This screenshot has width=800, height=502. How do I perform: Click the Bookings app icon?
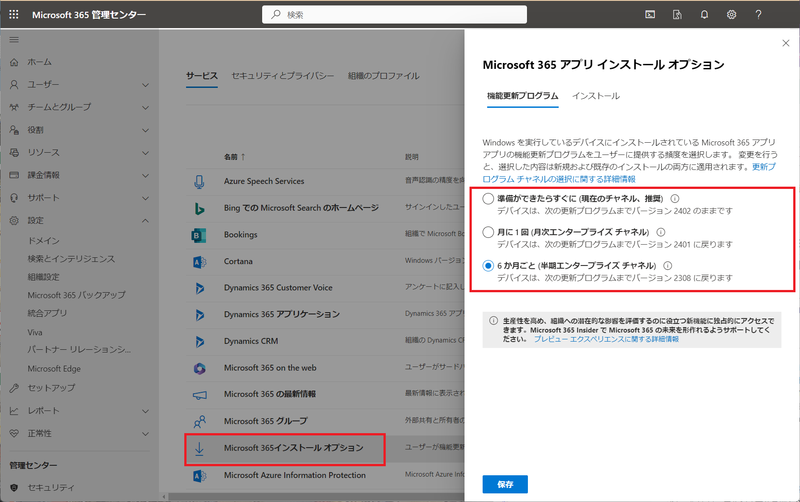pyautogui.click(x=199, y=235)
